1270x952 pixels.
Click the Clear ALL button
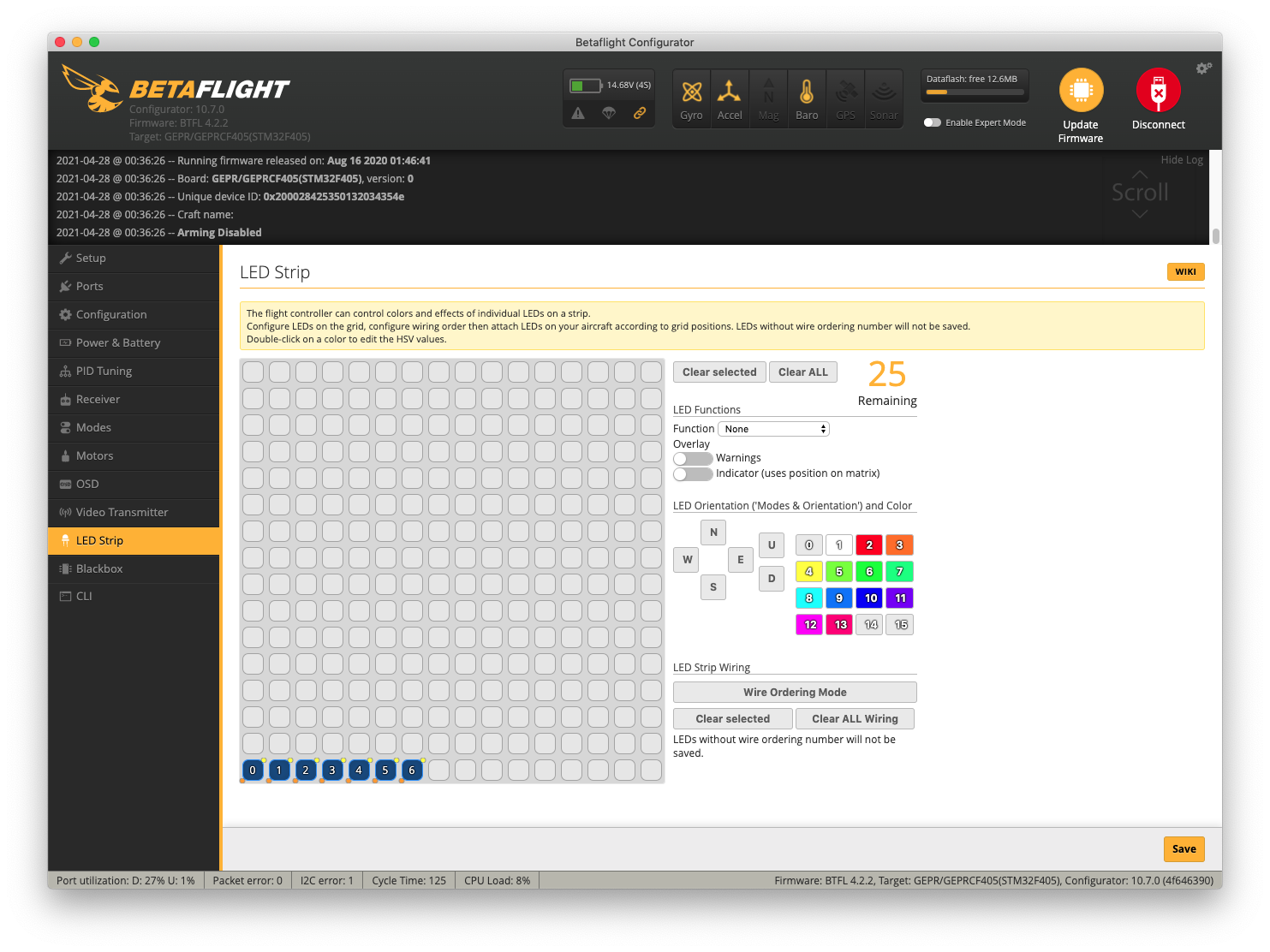803,372
